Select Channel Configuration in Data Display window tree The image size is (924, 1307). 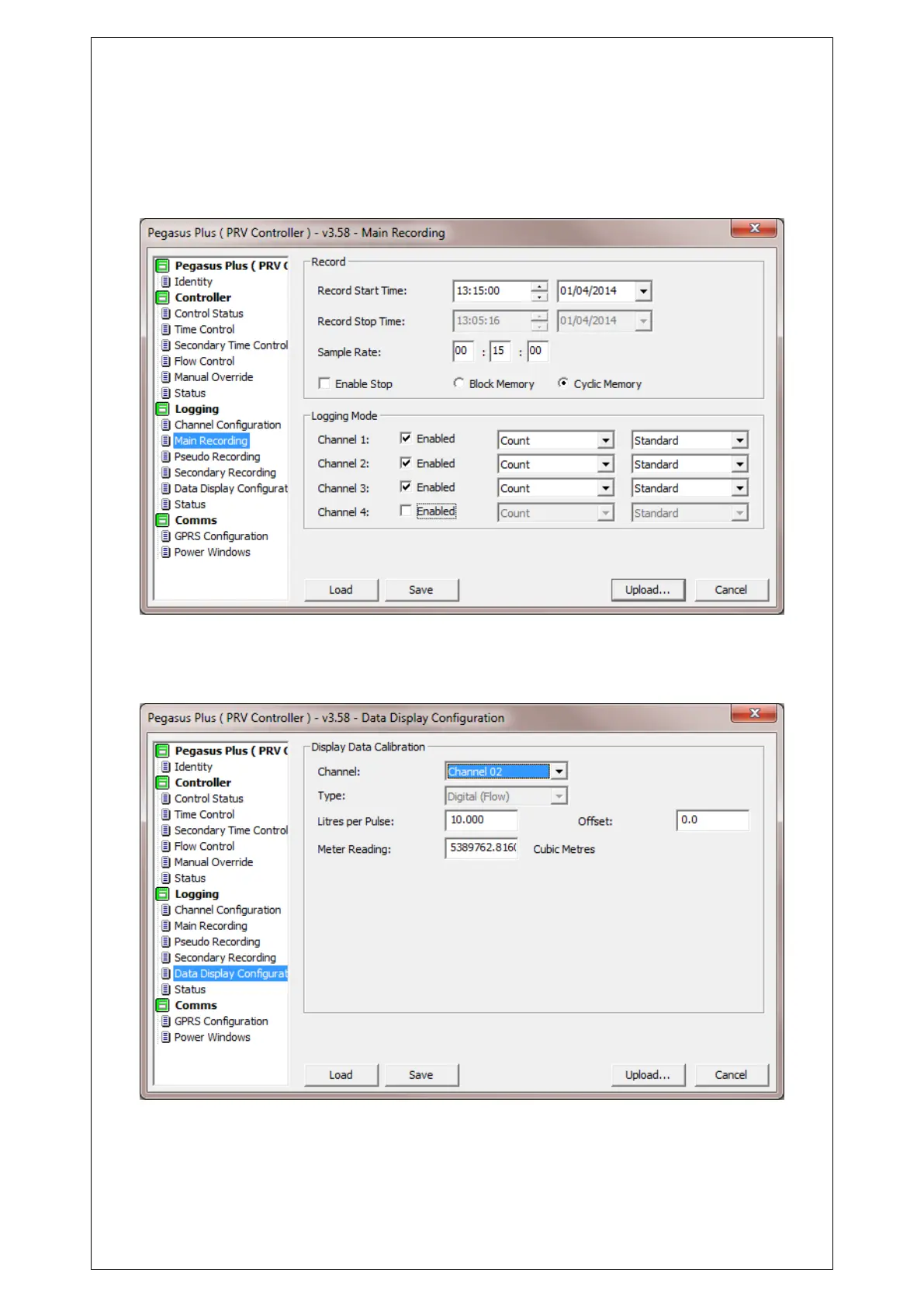[x=227, y=910]
